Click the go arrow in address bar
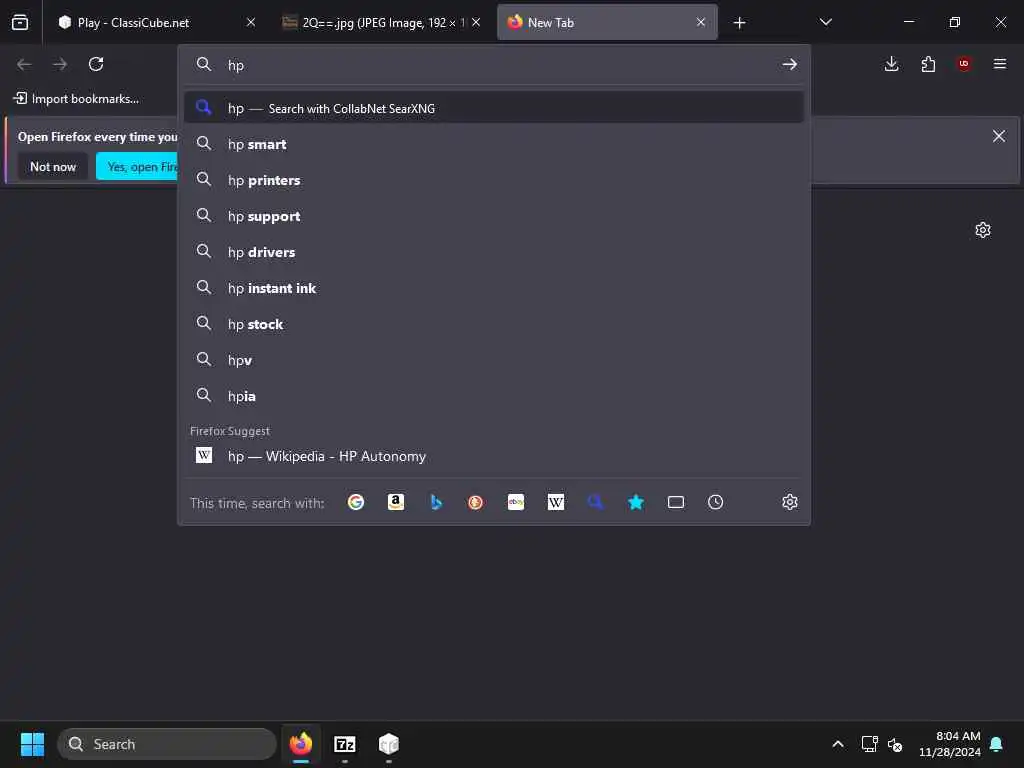Image resolution: width=1024 pixels, height=768 pixels. click(x=790, y=64)
